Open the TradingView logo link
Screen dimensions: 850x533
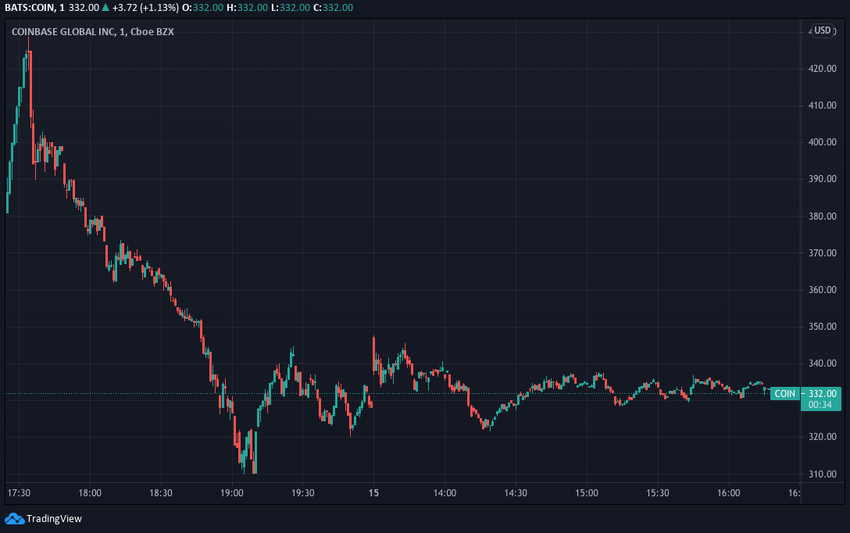43,519
